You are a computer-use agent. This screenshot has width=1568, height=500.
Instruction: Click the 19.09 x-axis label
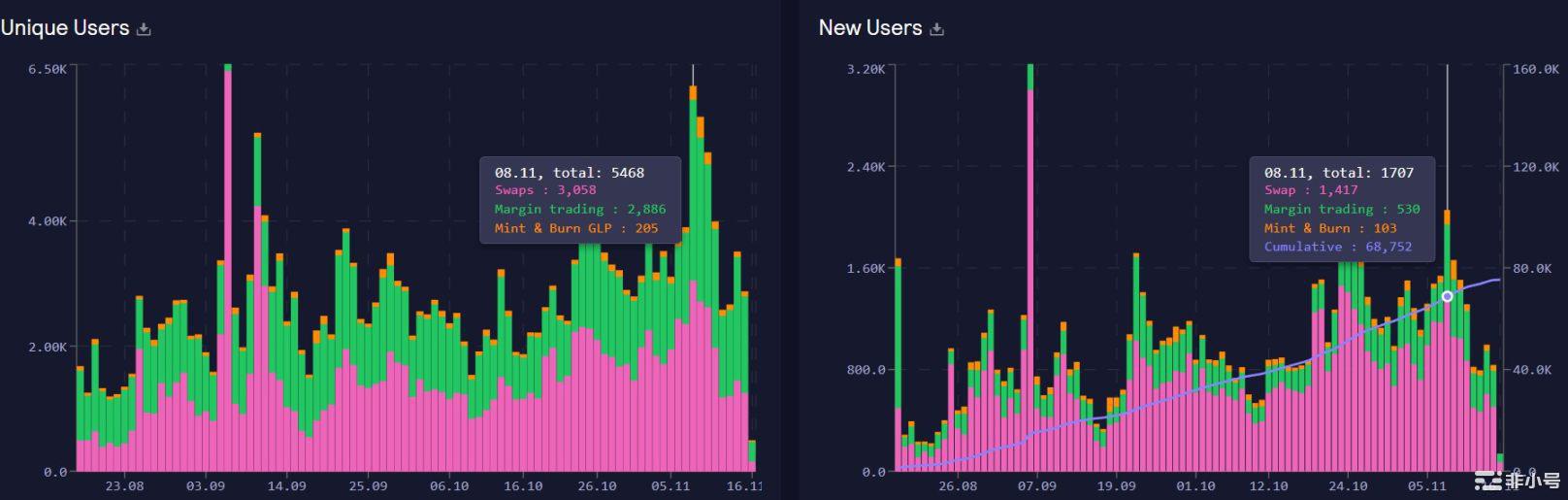(x=1116, y=485)
